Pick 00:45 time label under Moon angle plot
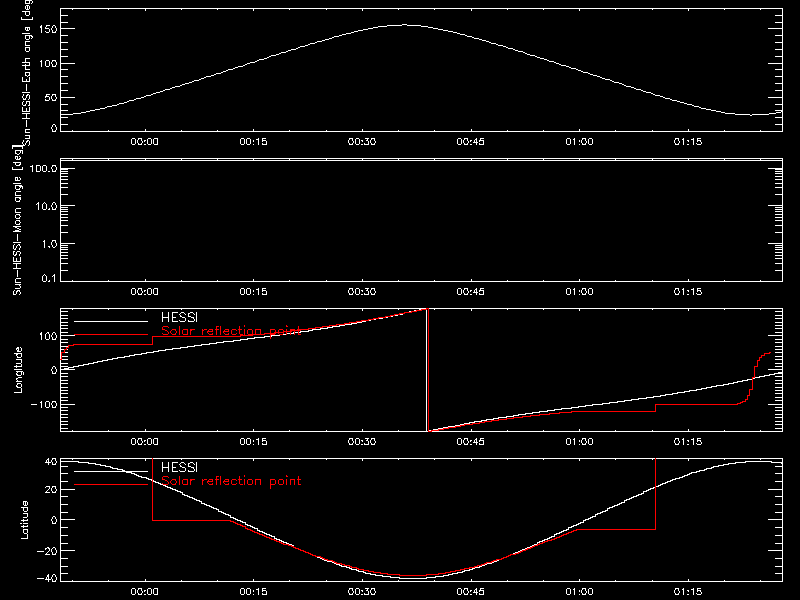 (x=470, y=292)
